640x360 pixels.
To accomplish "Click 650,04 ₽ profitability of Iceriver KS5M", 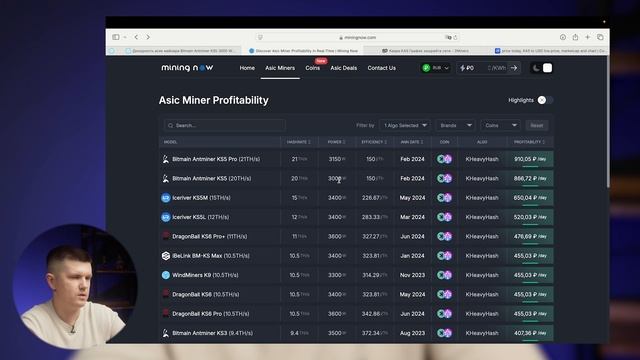I will click(530, 198).
